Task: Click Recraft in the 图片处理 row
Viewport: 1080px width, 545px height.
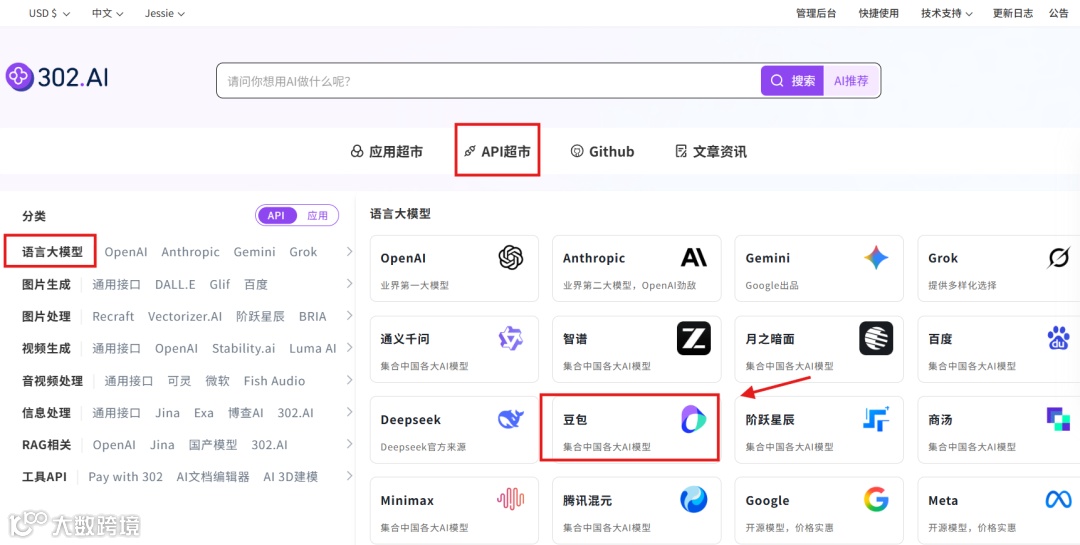Action: tap(113, 316)
